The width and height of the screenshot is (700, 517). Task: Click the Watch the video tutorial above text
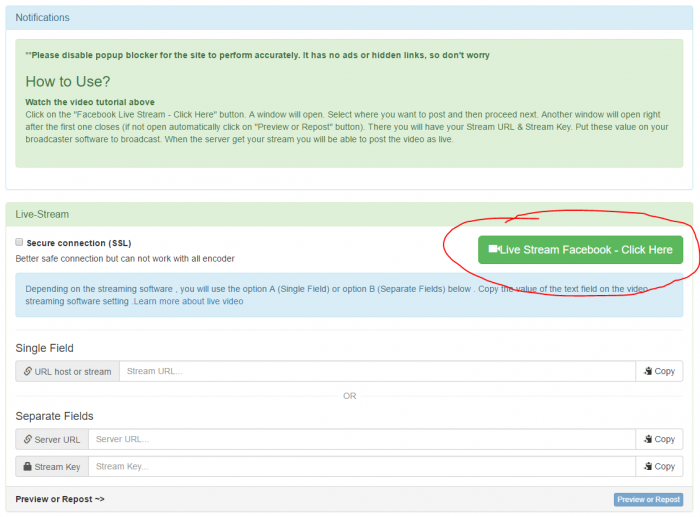[x=90, y=102]
